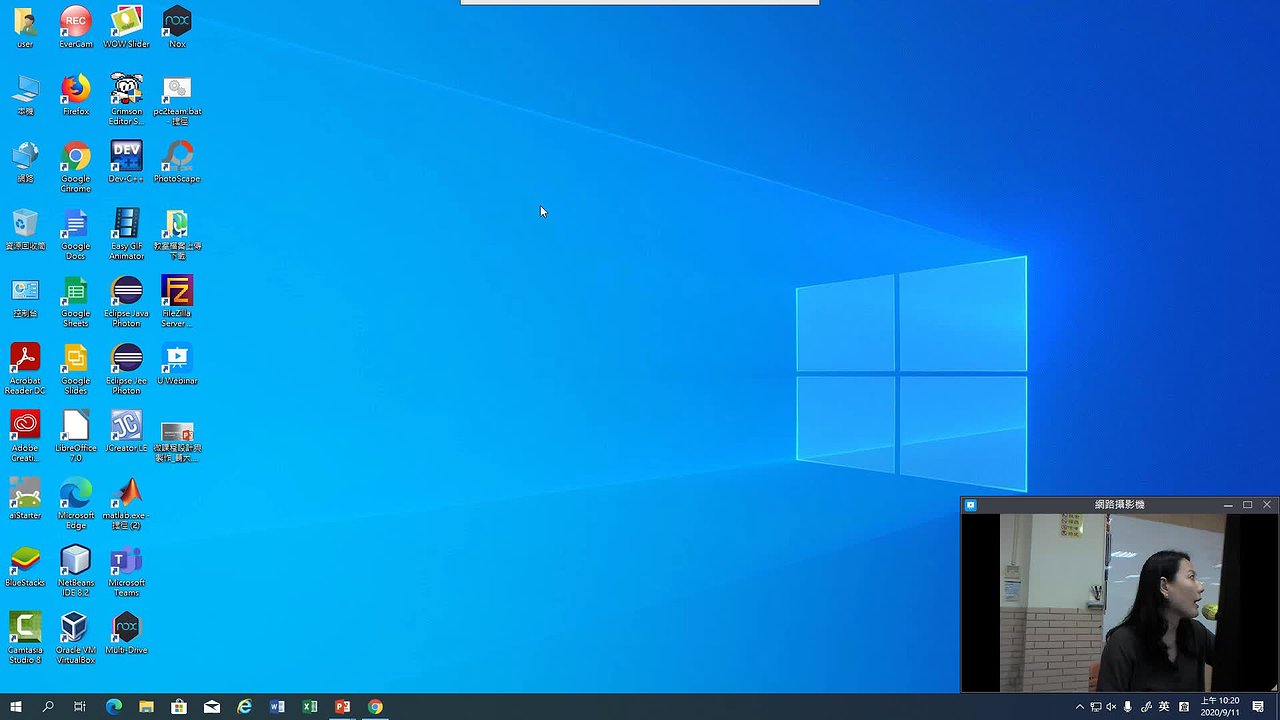
Task: Select the U Webinar desktop icon
Action: pos(177,363)
